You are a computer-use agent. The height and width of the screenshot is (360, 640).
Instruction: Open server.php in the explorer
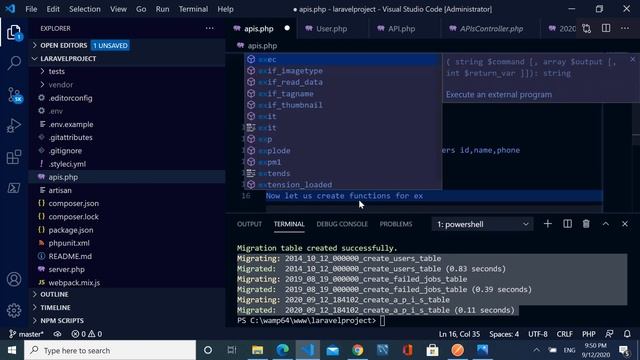127,269
